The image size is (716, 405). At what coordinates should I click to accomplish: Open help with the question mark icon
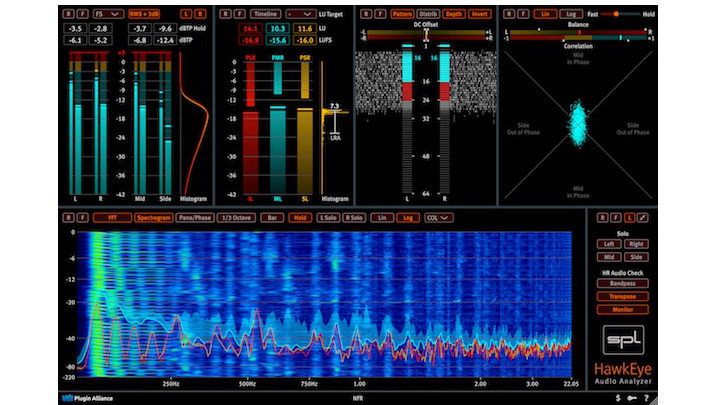[646, 398]
